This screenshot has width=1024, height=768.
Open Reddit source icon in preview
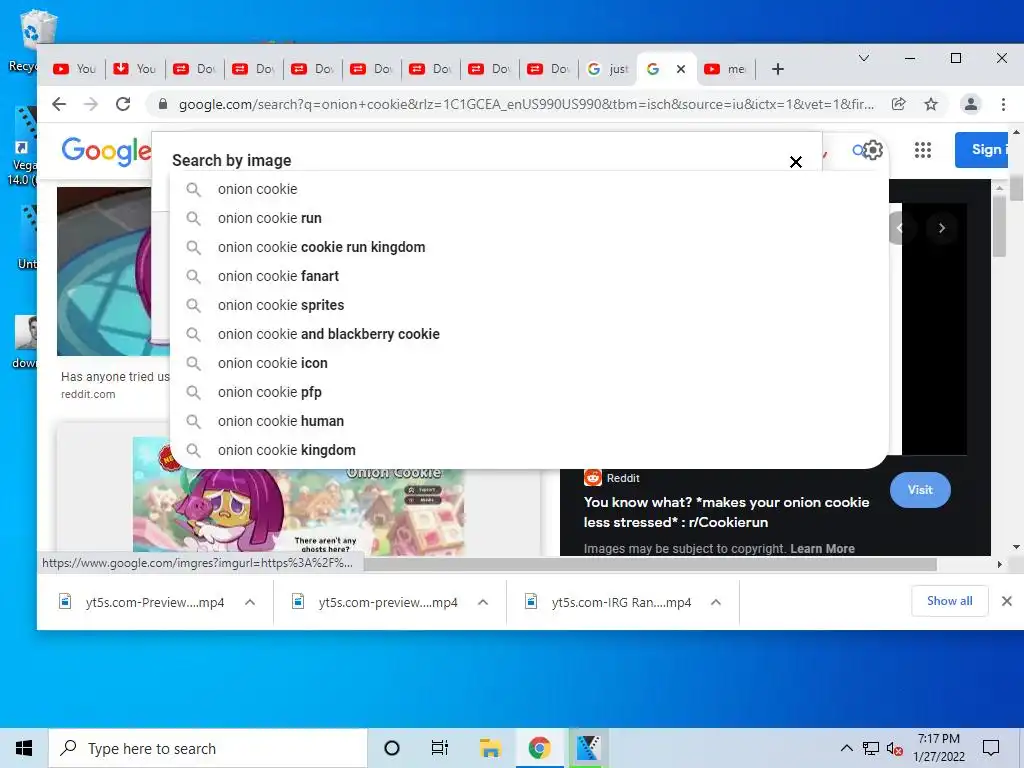(592, 477)
